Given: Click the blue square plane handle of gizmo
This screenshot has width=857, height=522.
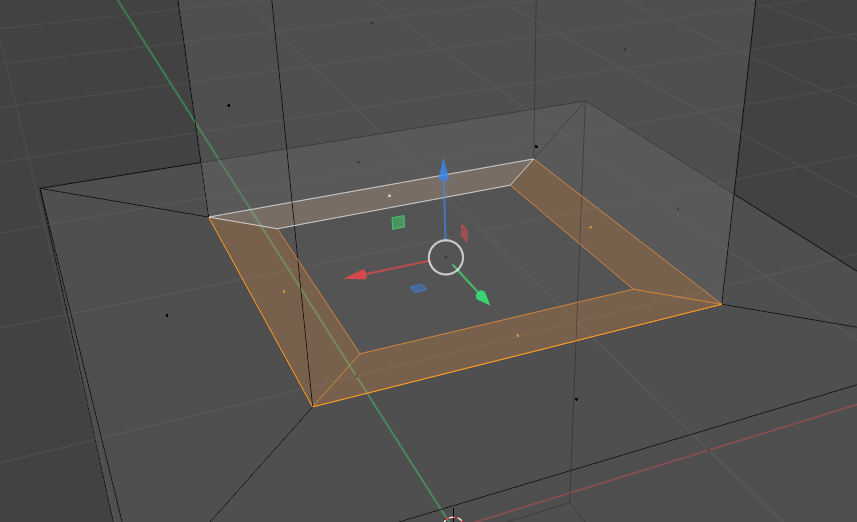Looking at the screenshot, I should coord(418,288).
